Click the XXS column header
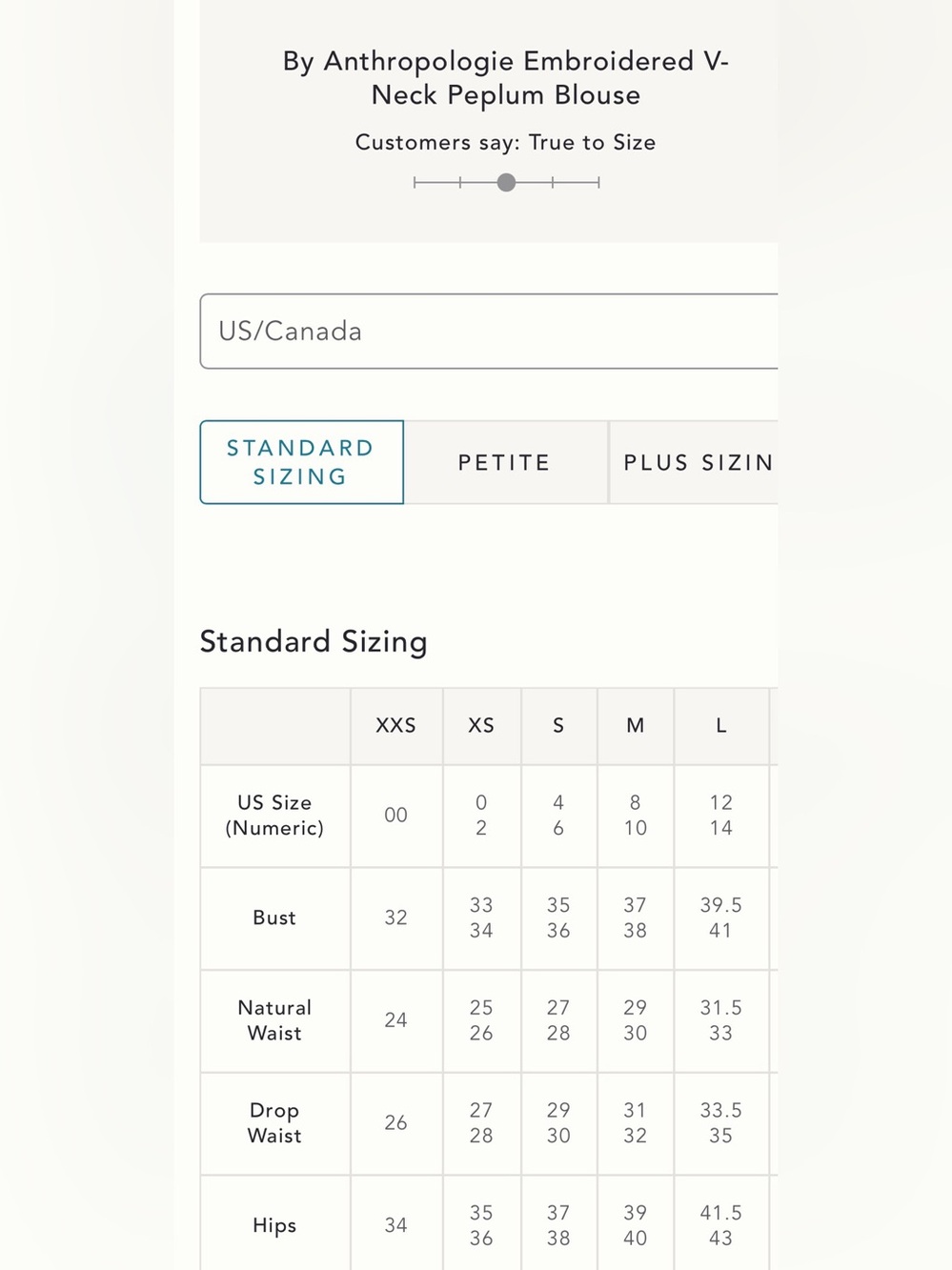Viewport: 952px width, 1270px height. click(x=396, y=726)
